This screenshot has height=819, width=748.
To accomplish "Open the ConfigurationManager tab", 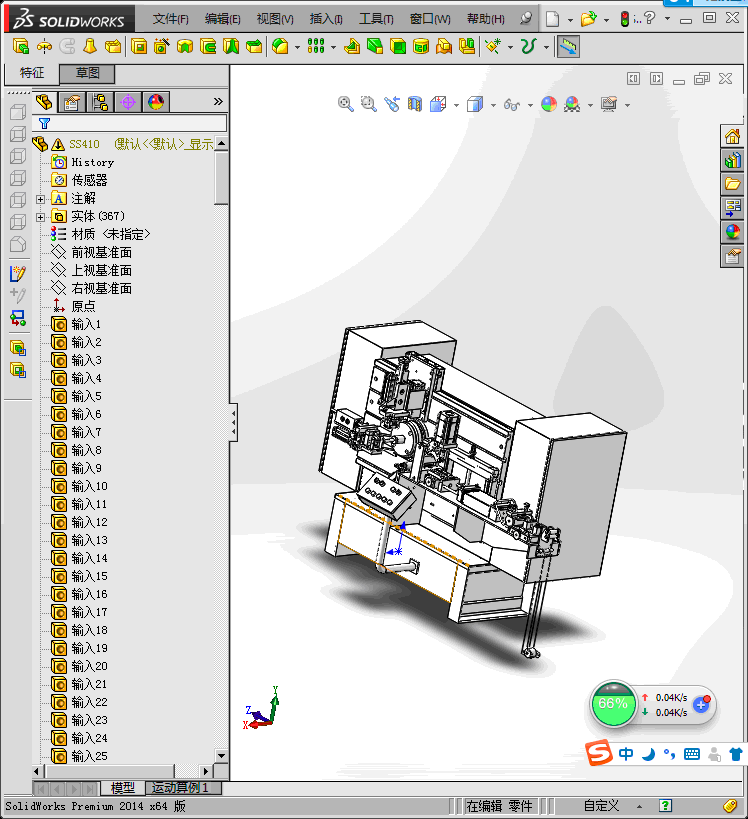I will tap(100, 102).
